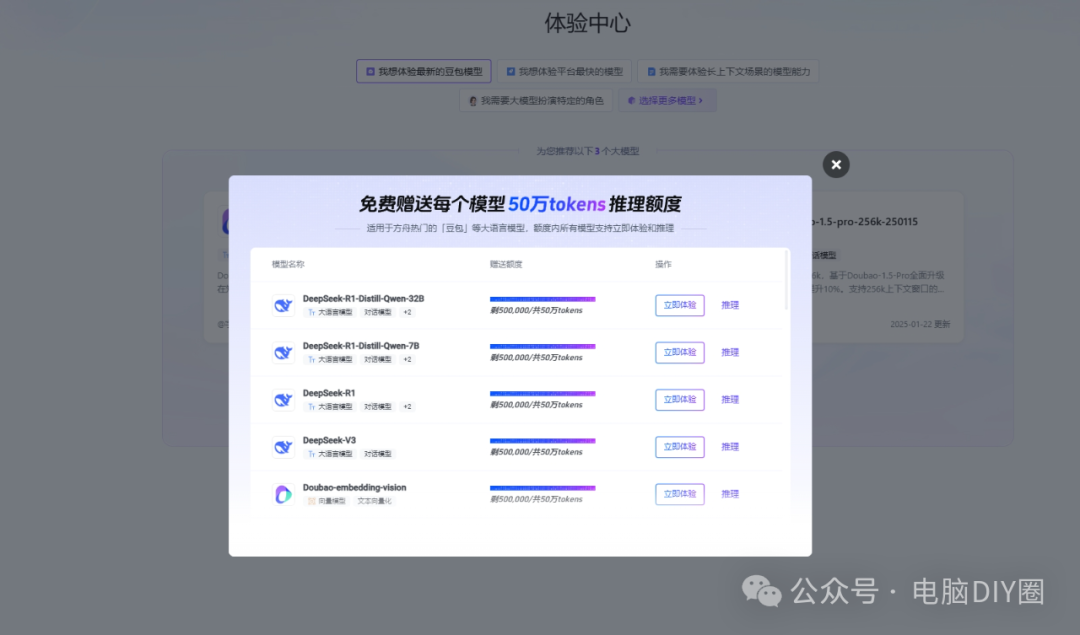Screen dimensions: 1080x635
Task: Click the +2 tag on DeepSeek-R1-Distill-Qwen-32B
Action: pyautogui.click(x=407, y=312)
